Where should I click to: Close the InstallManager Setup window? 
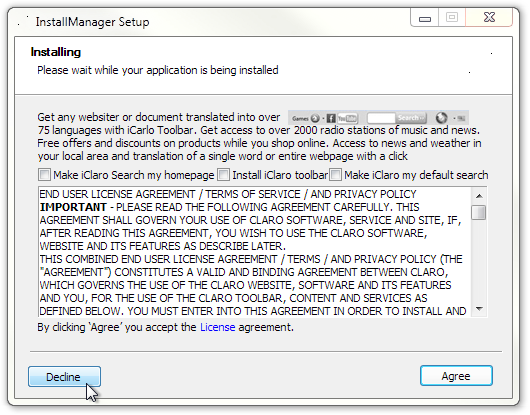pyautogui.click(x=489, y=18)
